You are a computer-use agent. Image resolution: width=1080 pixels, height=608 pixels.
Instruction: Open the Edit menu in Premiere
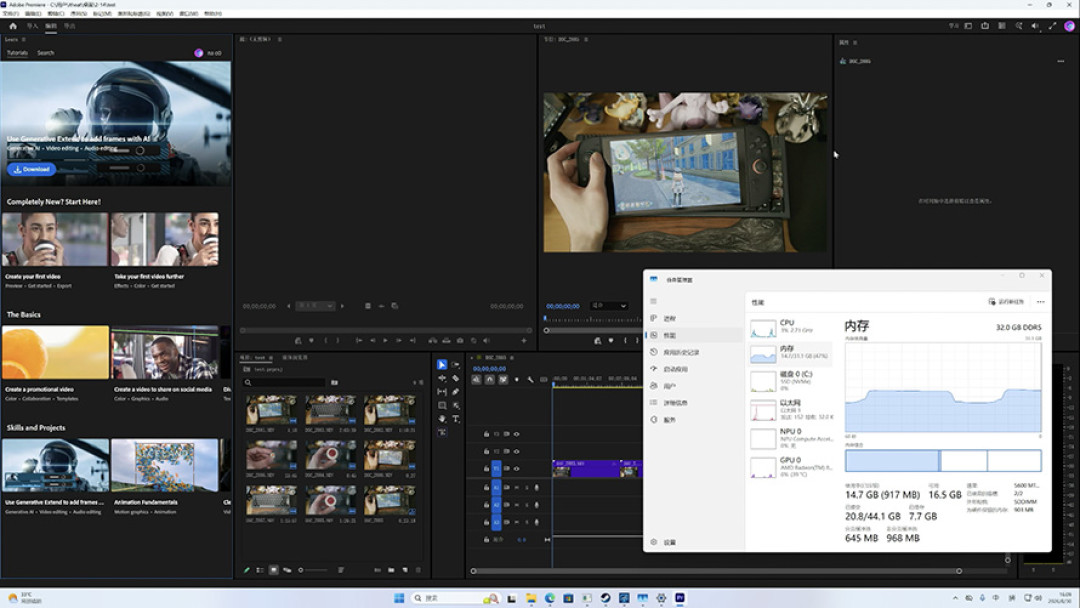point(33,14)
